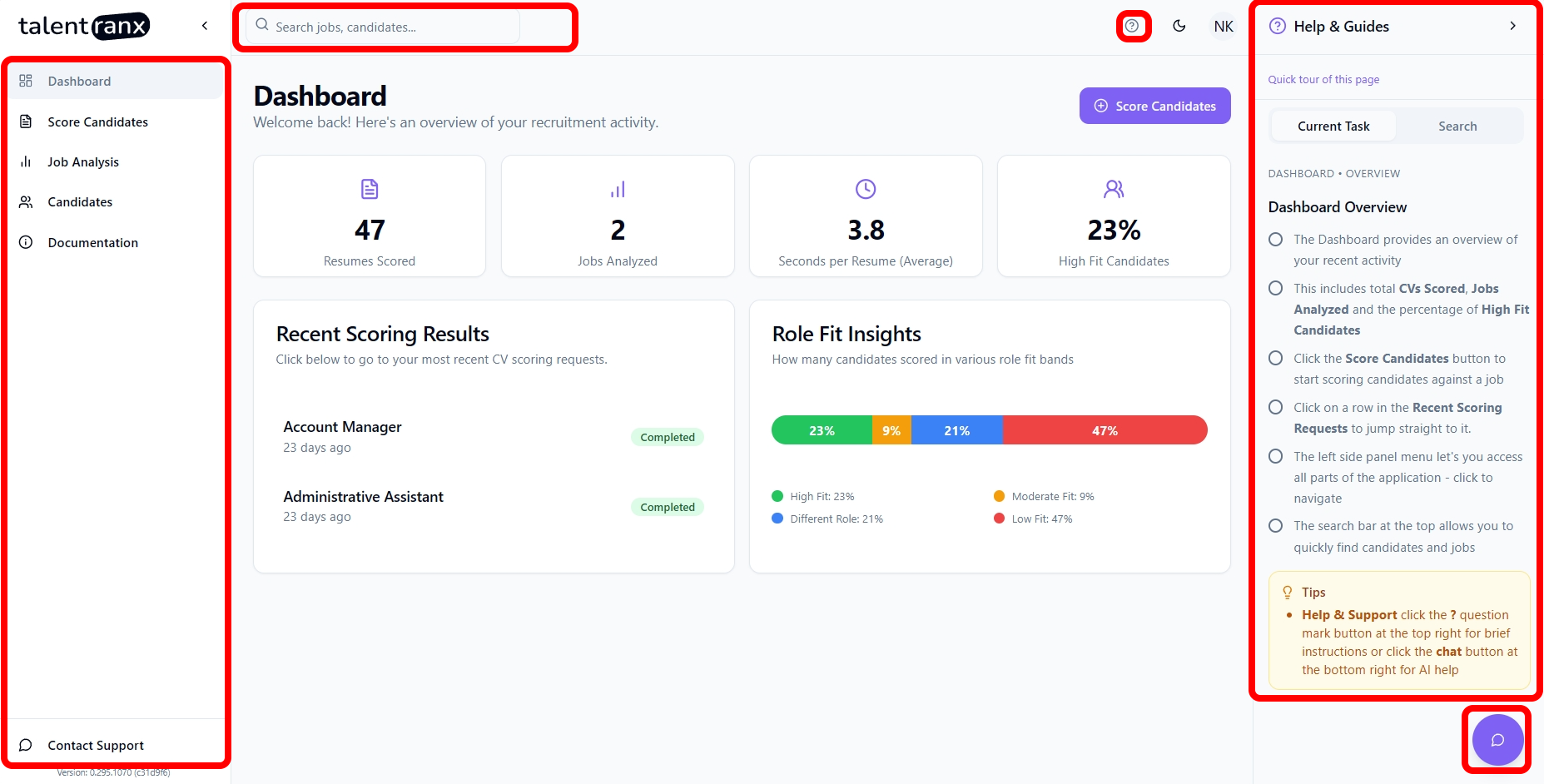Collapse the Help & Guides panel

(1512, 26)
